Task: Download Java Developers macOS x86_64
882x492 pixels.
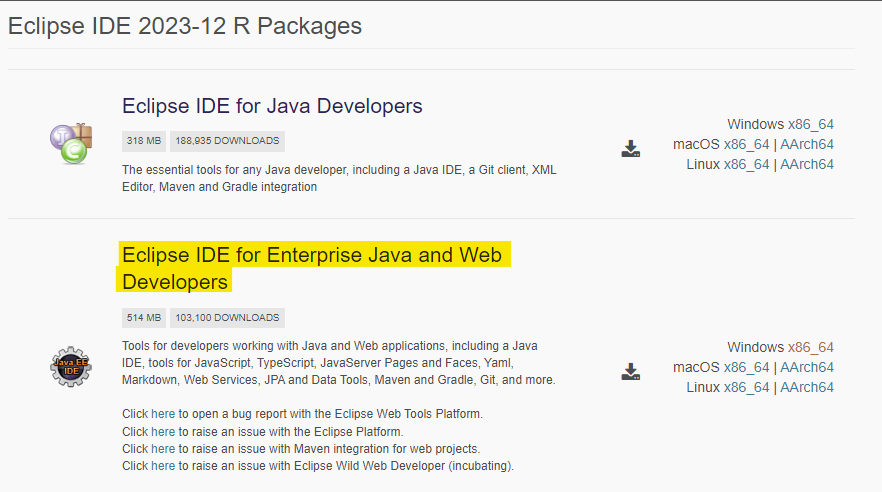Action: (x=746, y=145)
